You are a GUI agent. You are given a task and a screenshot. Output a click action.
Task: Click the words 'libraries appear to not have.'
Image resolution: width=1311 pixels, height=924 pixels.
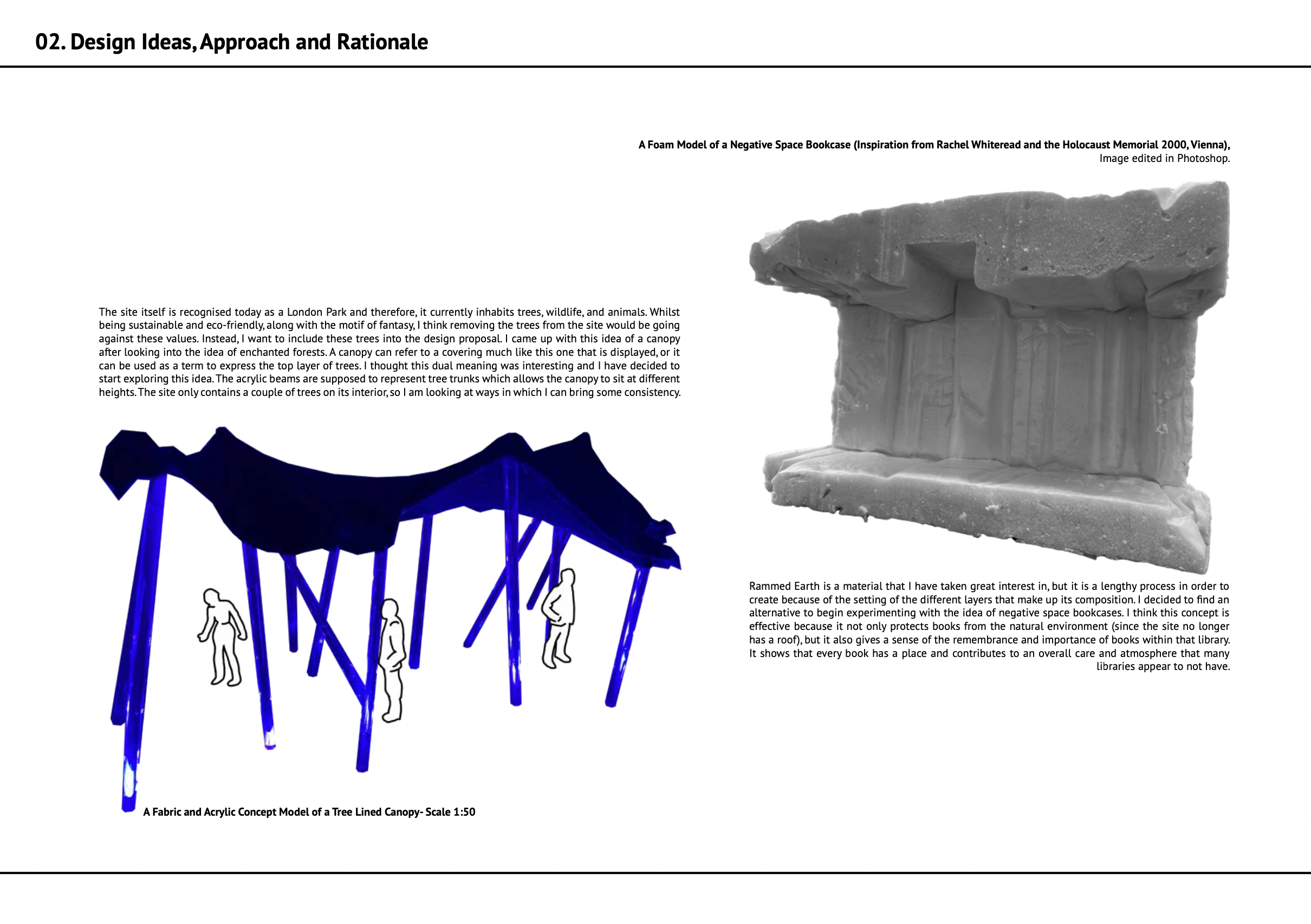coord(1163,667)
